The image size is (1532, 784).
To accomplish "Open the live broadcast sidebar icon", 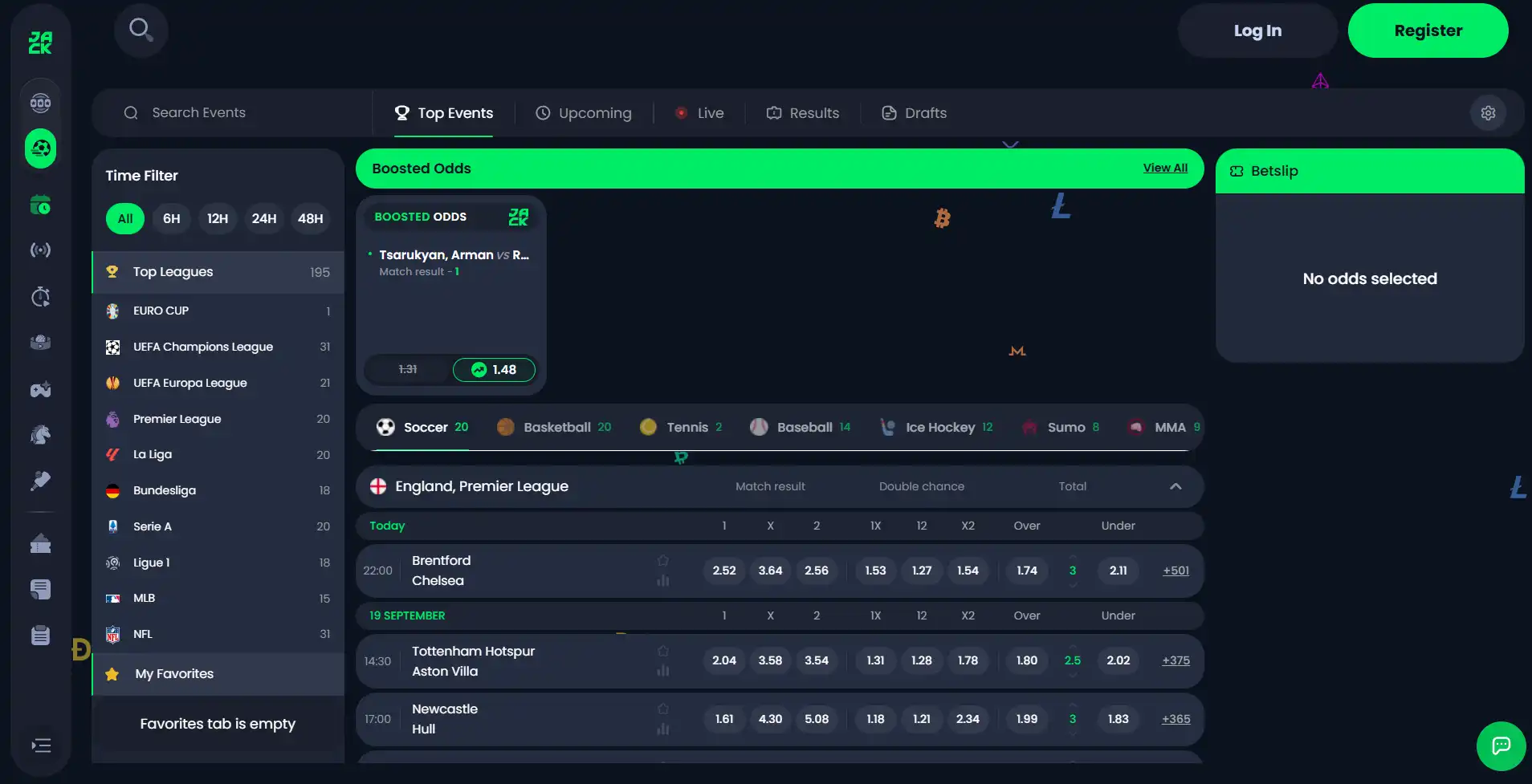I will coord(40,250).
